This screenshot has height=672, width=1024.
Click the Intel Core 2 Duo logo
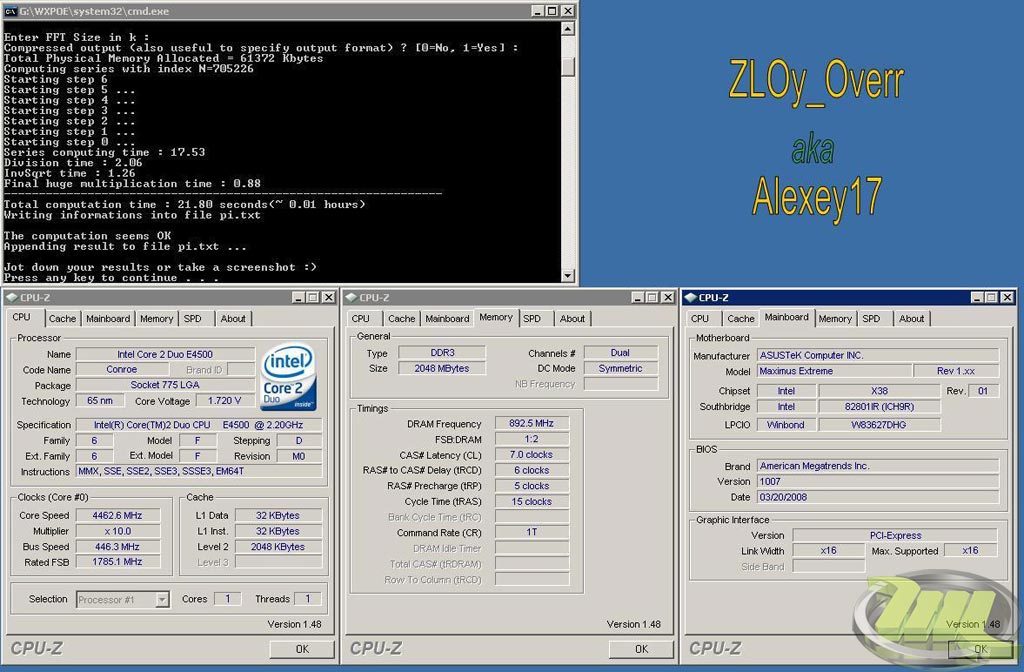pyautogui.click(x=288, y=377)
